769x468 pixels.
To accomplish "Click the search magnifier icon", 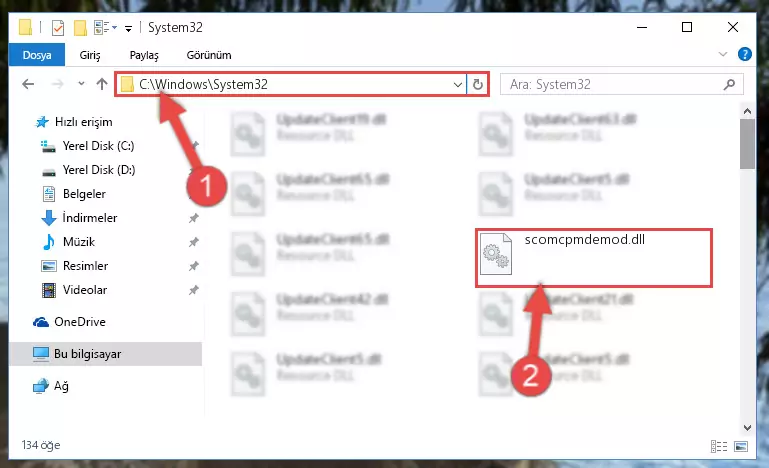I will click(x=729, y=84).
